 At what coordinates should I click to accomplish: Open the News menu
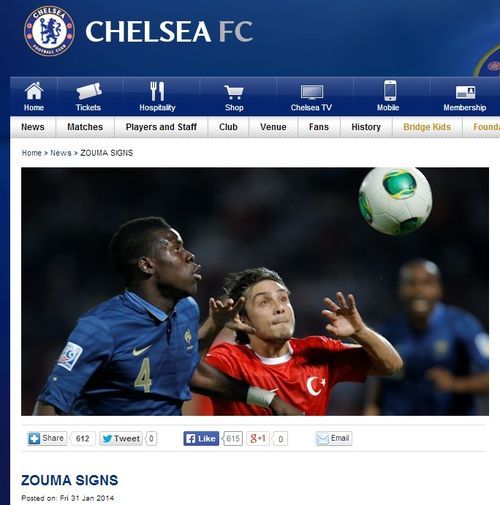[33, 127]
